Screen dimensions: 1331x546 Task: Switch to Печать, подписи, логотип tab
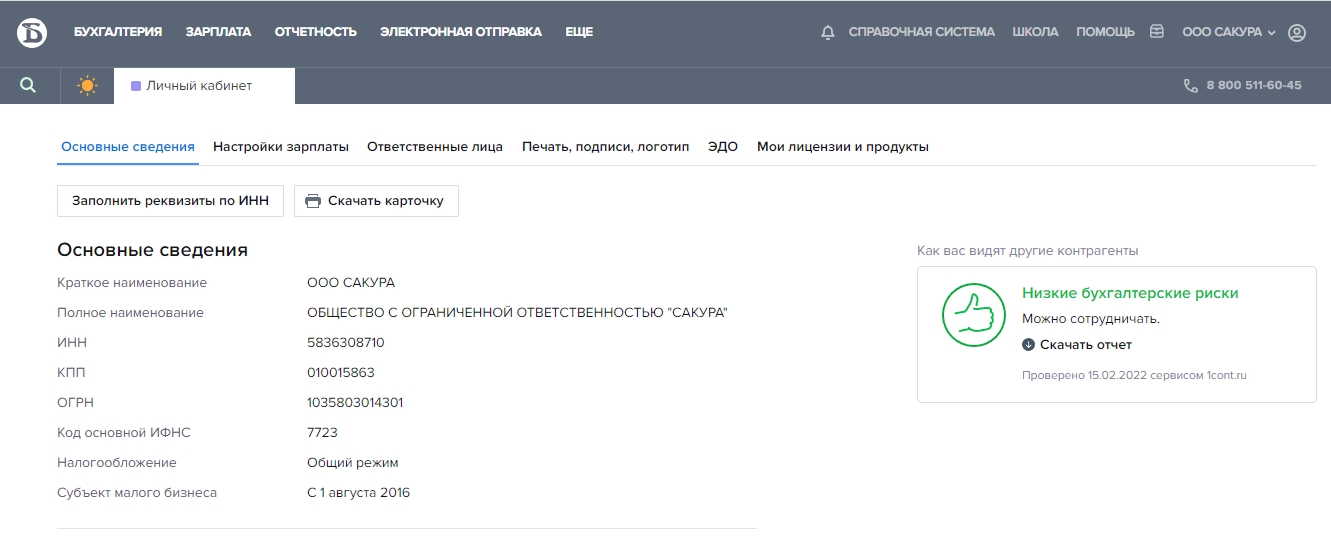606,147
